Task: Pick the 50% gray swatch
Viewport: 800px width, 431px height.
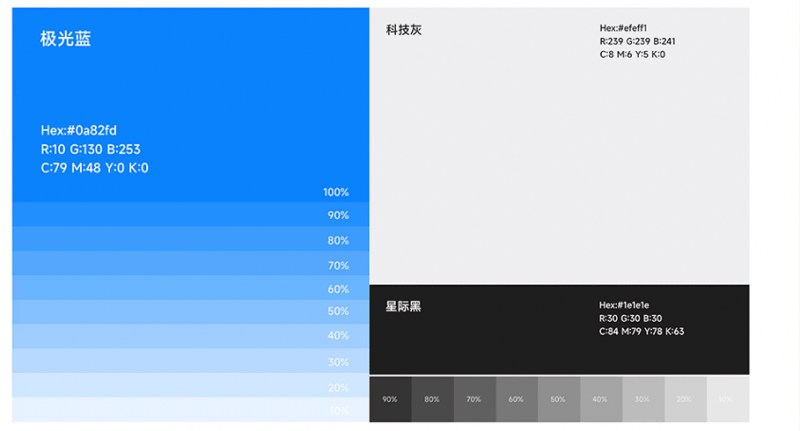Action: (558, 399)
